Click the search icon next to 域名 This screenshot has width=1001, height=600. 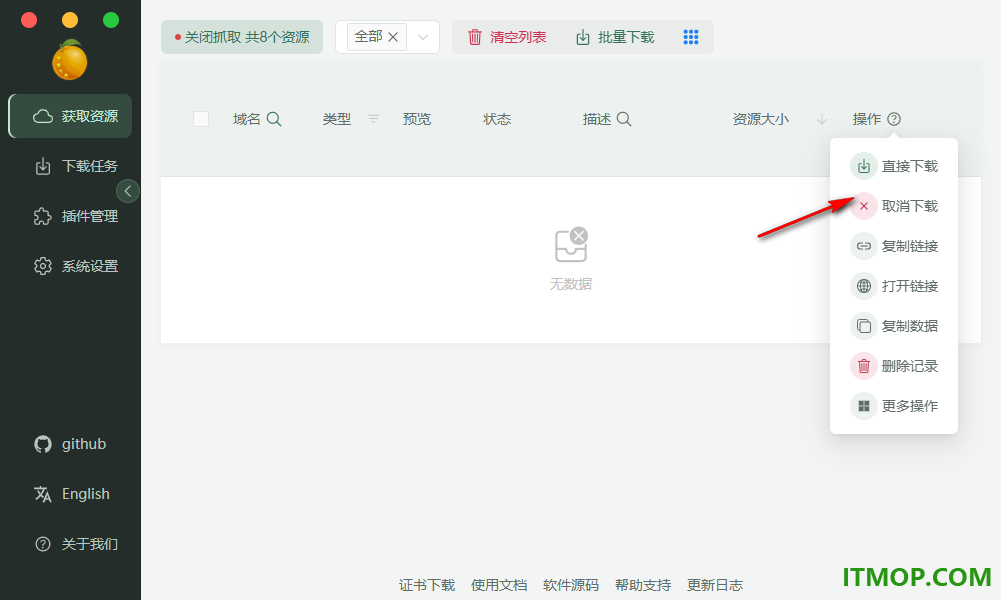(x=274, y=119)
